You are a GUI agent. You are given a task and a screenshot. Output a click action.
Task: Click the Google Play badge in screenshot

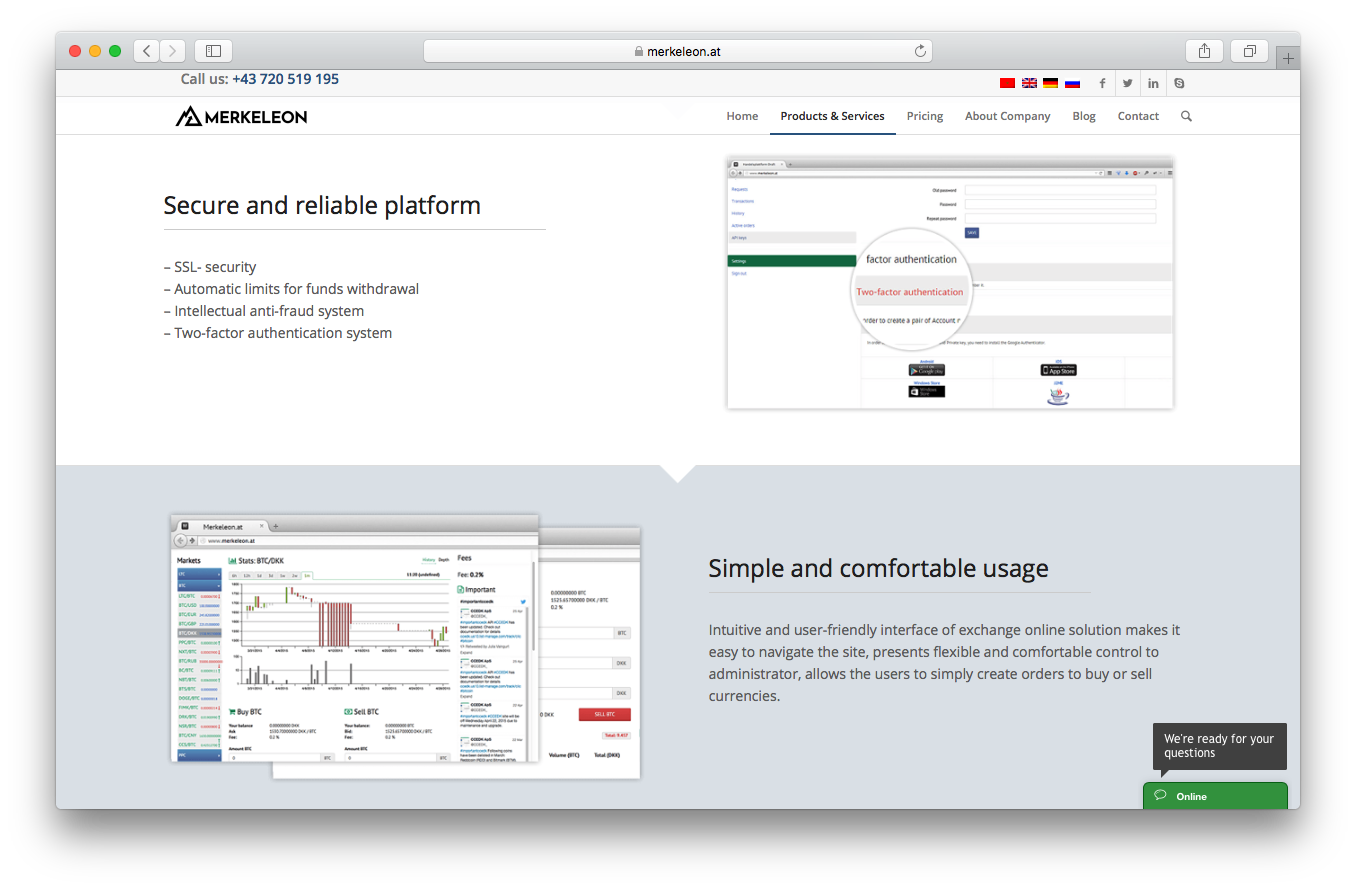coord(926,370)
